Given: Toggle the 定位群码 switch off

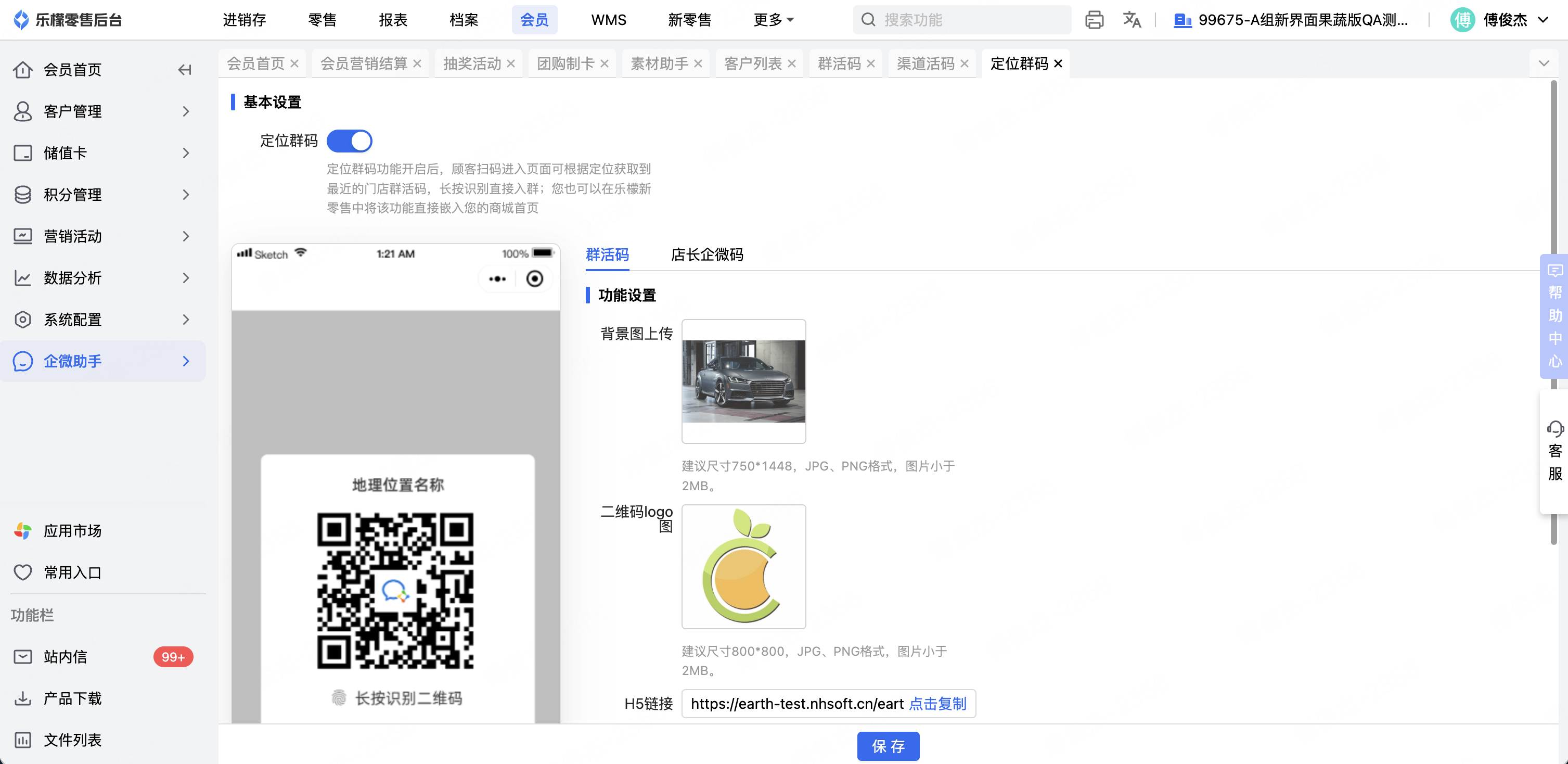Looking at the screenshot, I should tap(350, 141).
